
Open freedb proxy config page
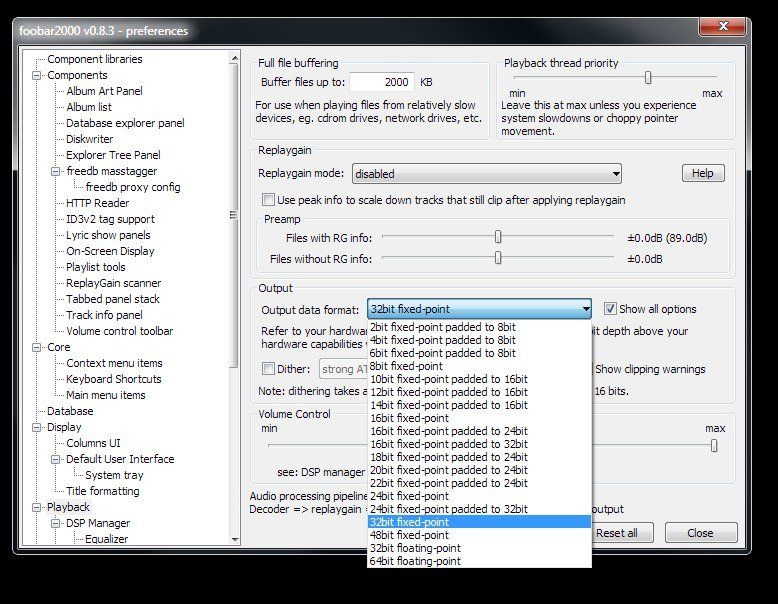133,187
